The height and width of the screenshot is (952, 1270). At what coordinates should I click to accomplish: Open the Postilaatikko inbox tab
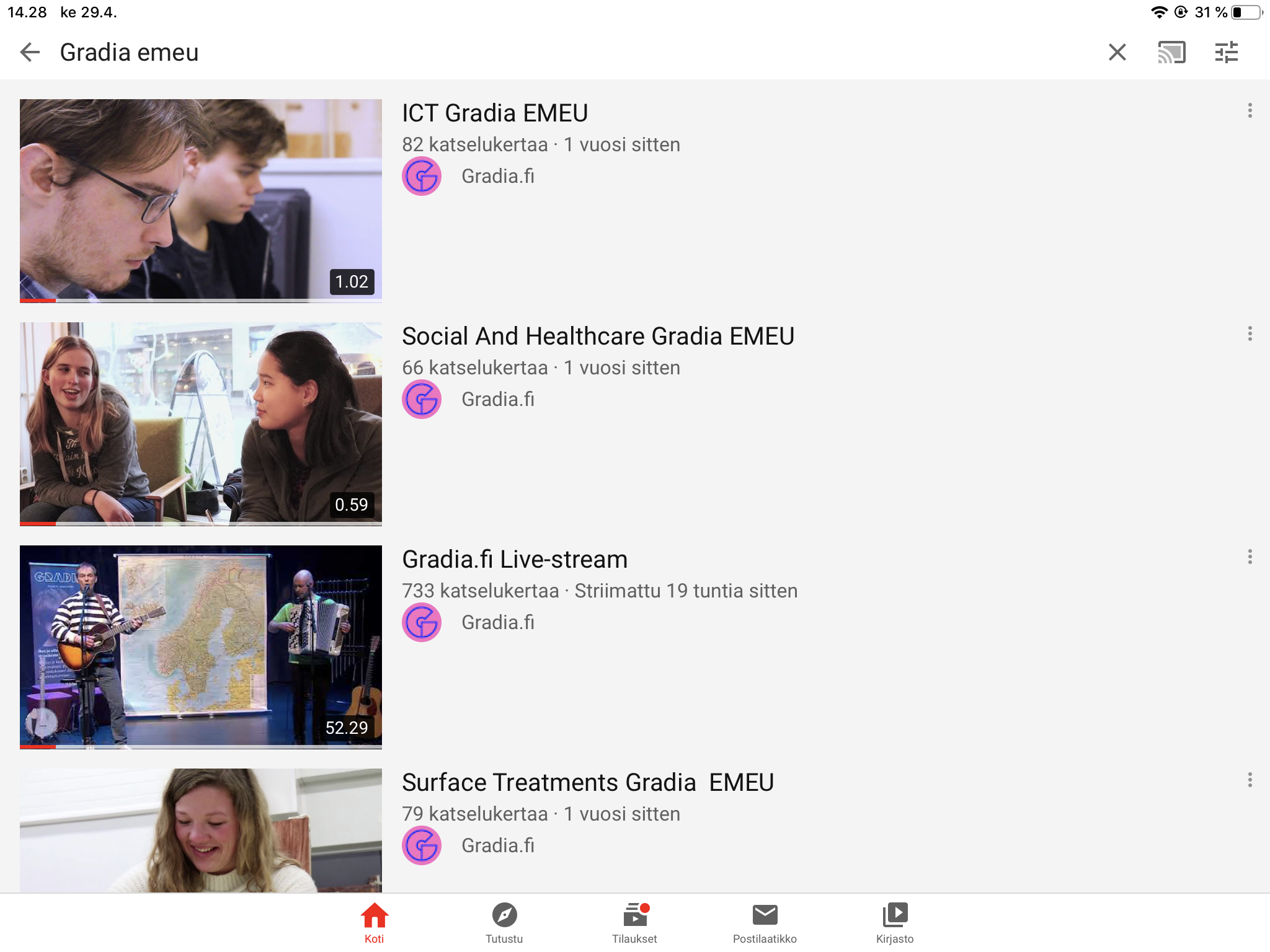point(765,922)
